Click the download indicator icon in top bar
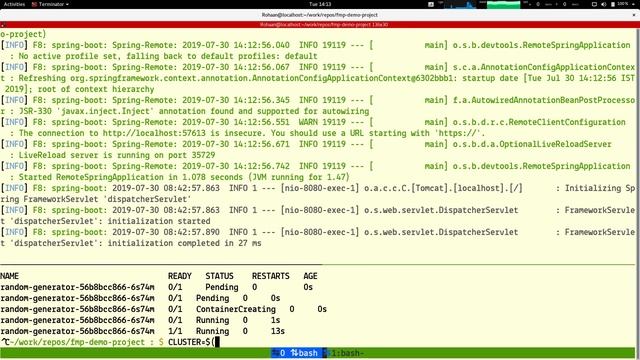640x360 pixels. point(431,4)
